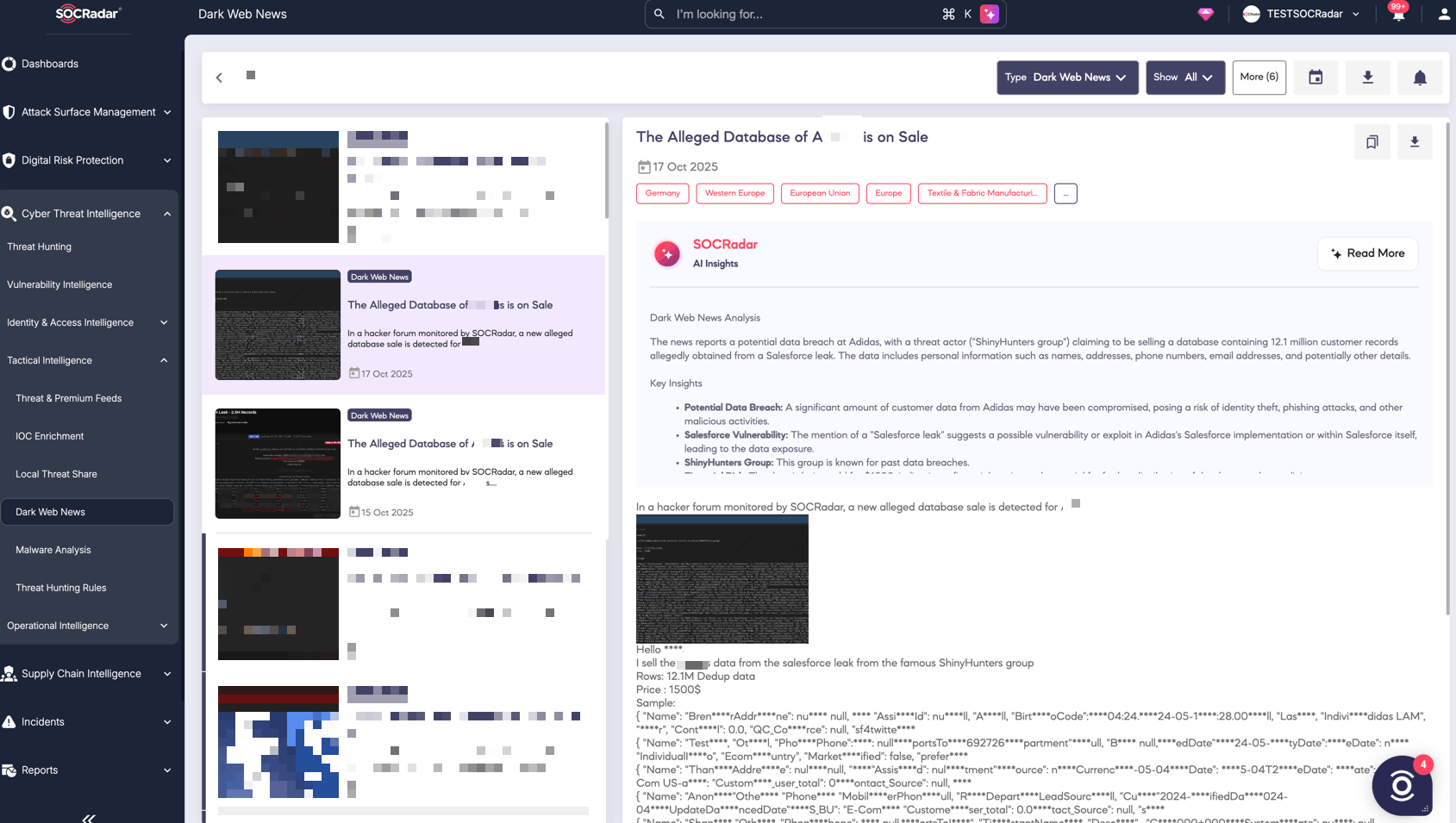The height and width of the screenshot is (823, 1456).
Task: Click the date icon beside 17 Oct 2025 in article header
Action: point(644,167)
